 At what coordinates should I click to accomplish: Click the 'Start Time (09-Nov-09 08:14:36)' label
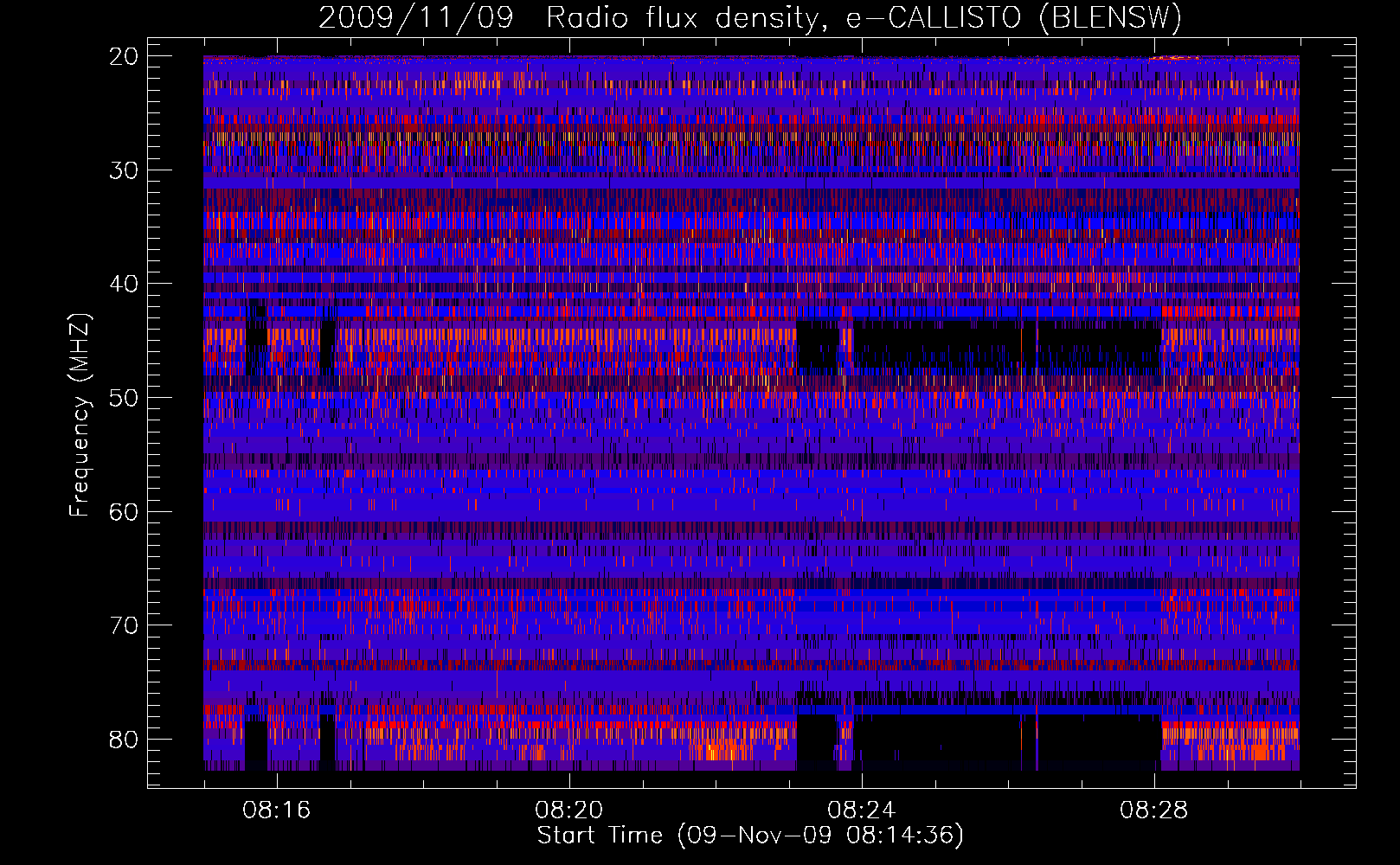tap(750, 836)
